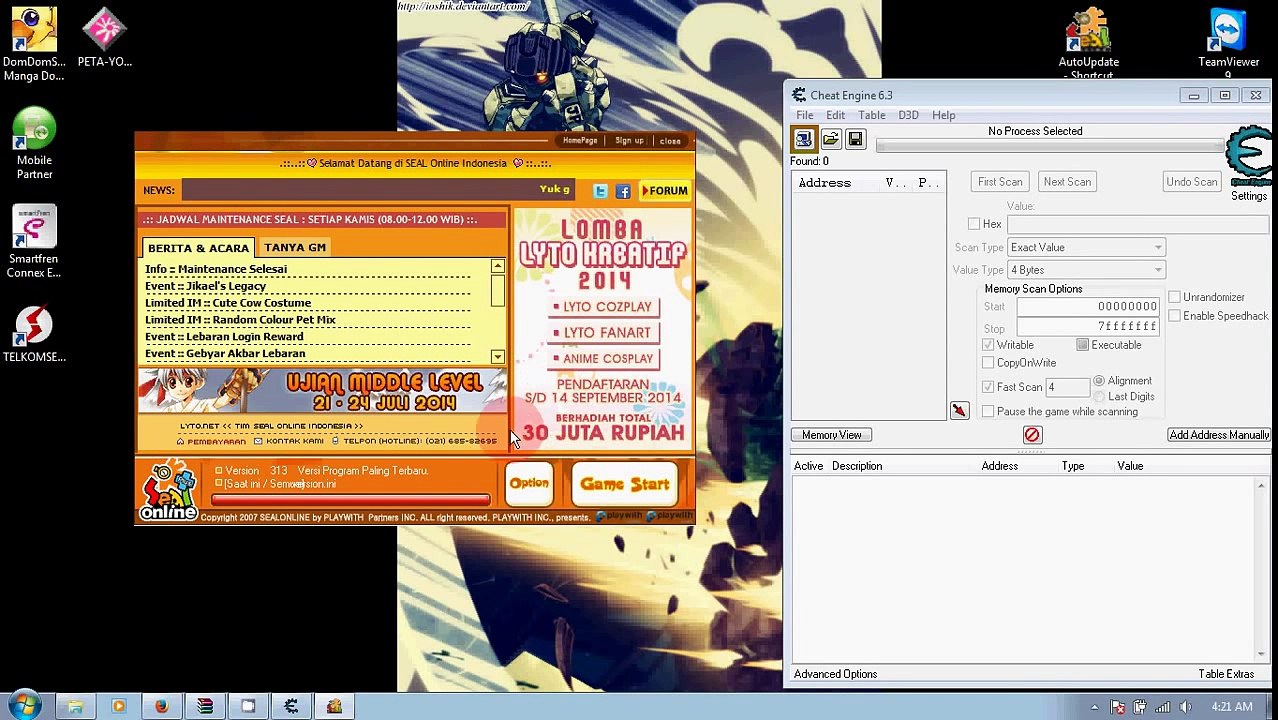Open the process list in Cheat Engine

pyautogui.click(x=804, y=139)
